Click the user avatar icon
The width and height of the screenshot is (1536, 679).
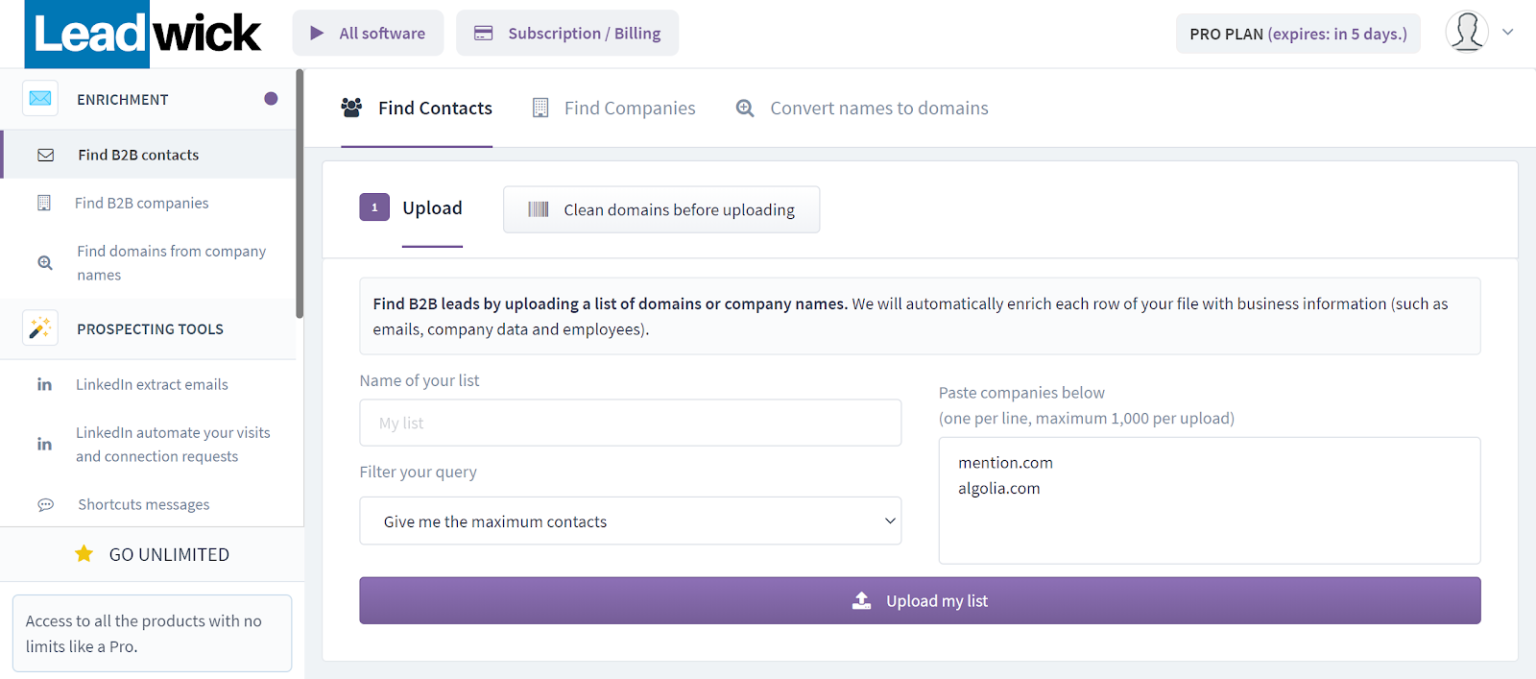1466,33
